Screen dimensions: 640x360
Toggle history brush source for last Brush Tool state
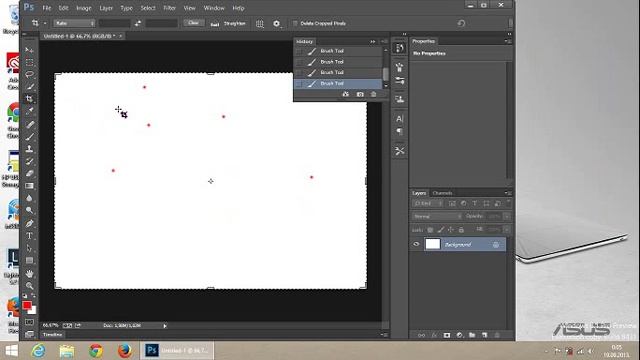[x=299, y=84]
